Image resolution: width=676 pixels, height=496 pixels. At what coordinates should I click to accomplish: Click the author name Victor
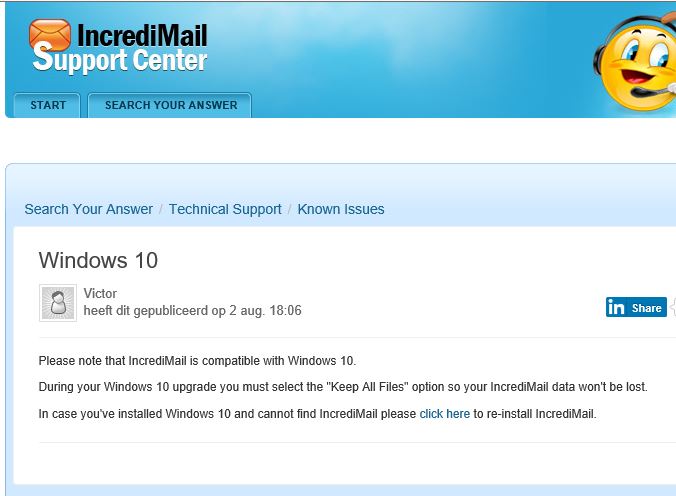tap(100, 293)
